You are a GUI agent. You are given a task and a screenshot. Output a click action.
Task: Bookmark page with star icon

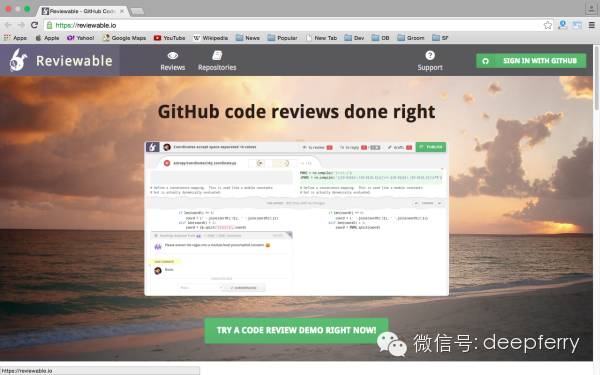(548, 25)
